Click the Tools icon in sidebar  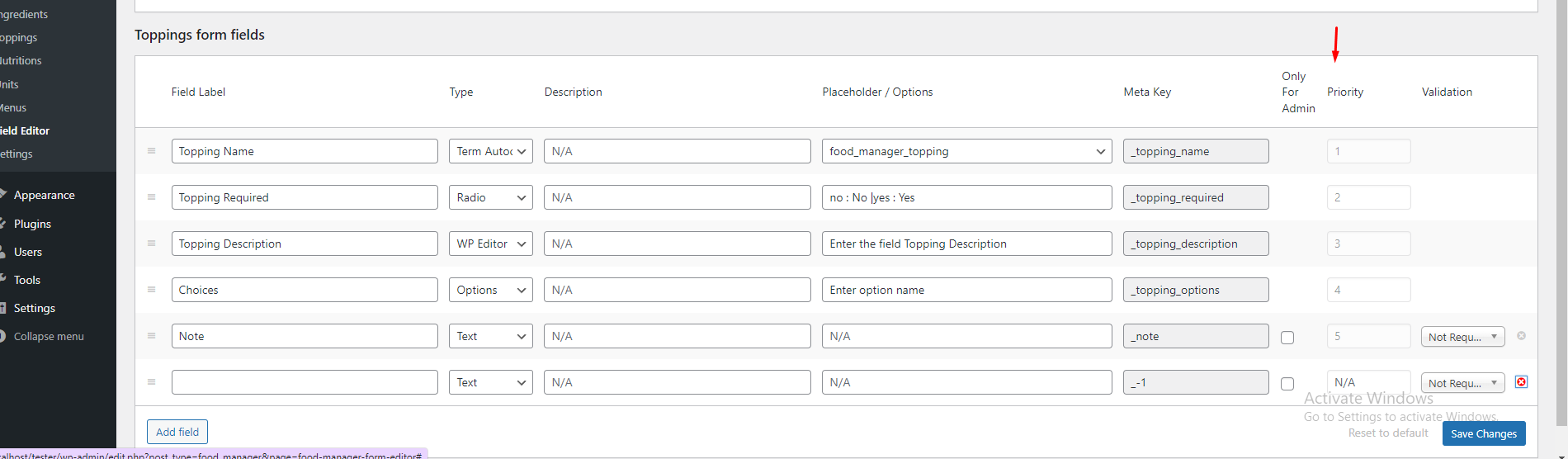pos(2,280)
